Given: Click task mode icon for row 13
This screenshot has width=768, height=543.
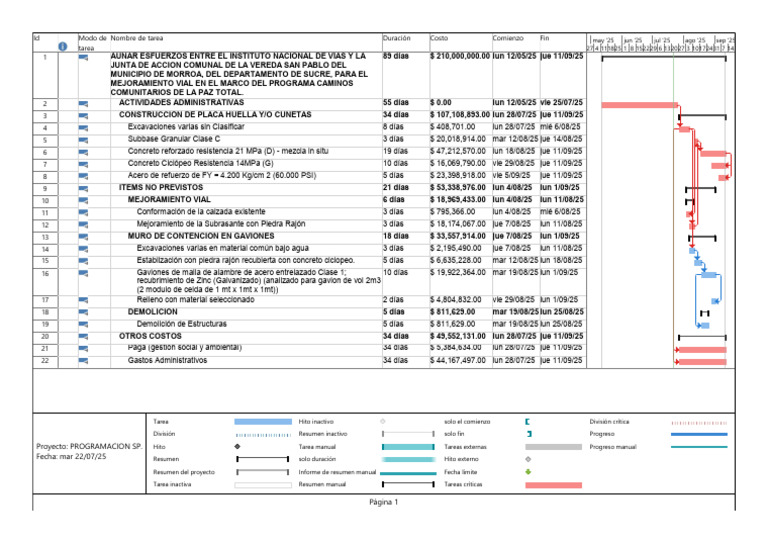Looking at the screenshot, I should click(x=83, y=237).
